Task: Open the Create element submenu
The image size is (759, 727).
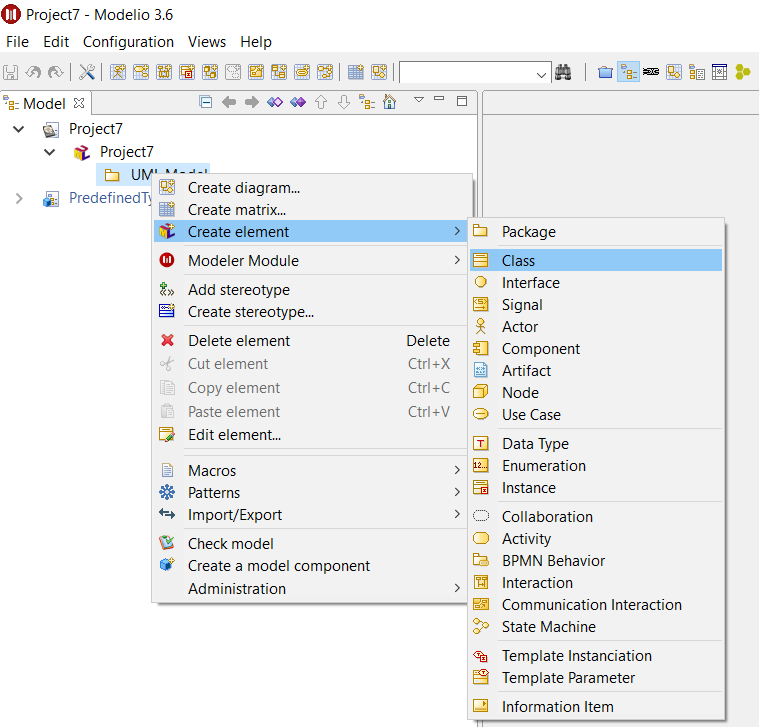Action: [x=310, y=231]
